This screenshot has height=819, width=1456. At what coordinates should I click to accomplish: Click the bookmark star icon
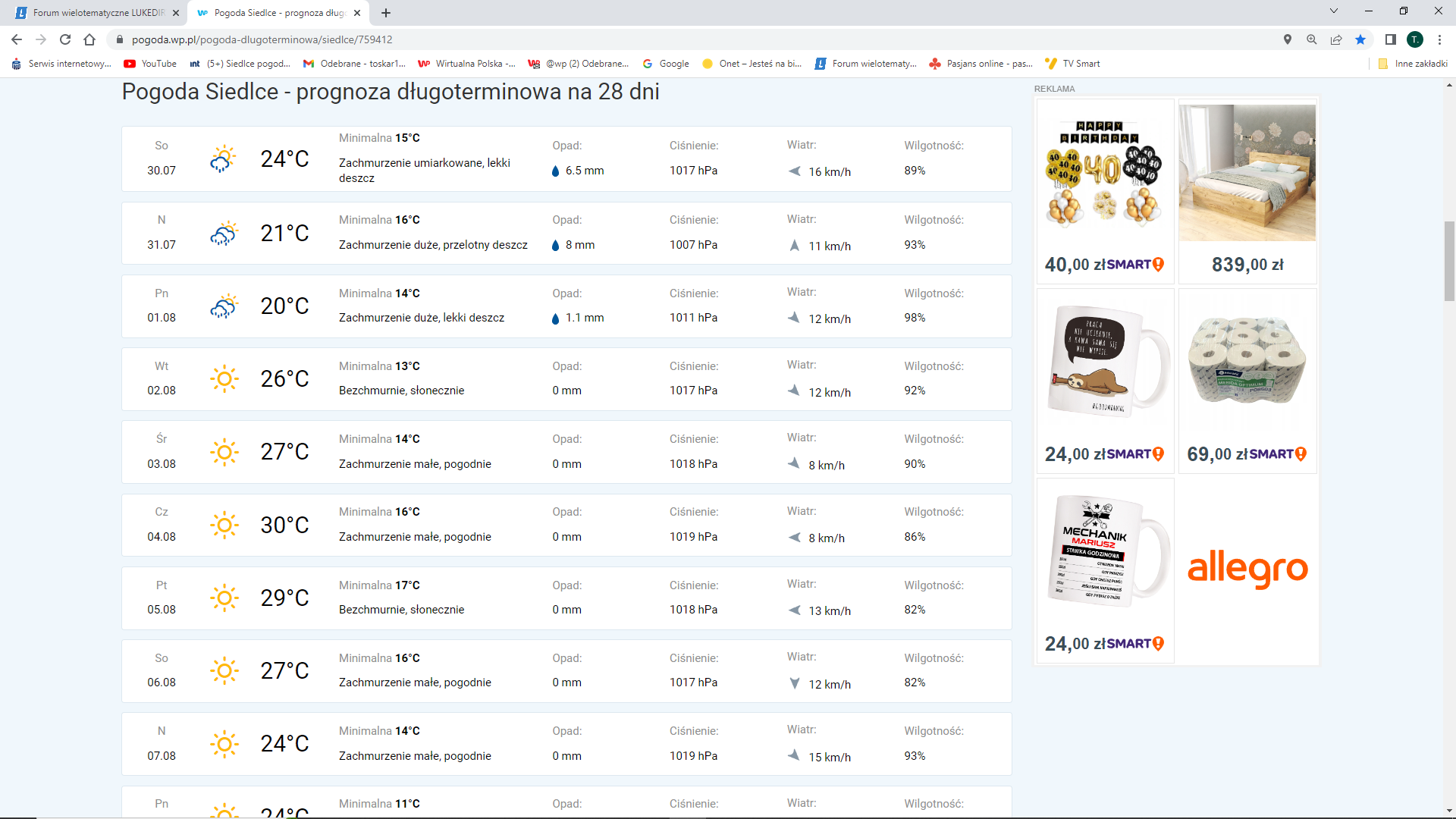pyautogui.click(x=1360, y=39)
